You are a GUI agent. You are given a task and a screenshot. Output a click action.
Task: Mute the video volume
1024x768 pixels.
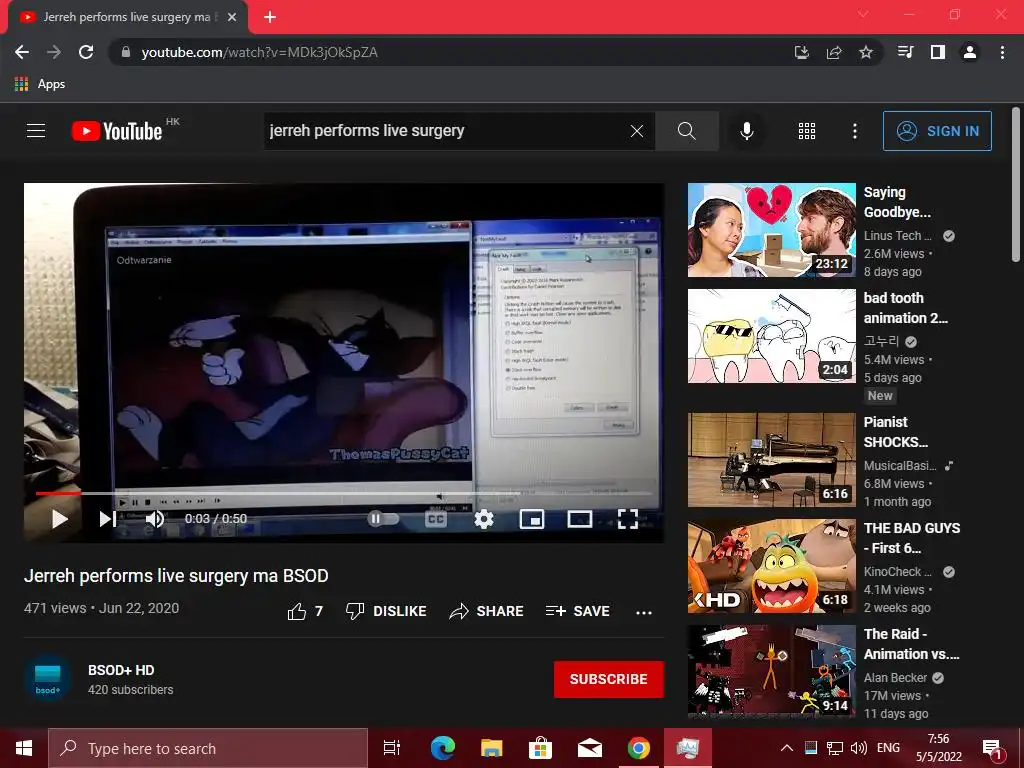(155, 519)
